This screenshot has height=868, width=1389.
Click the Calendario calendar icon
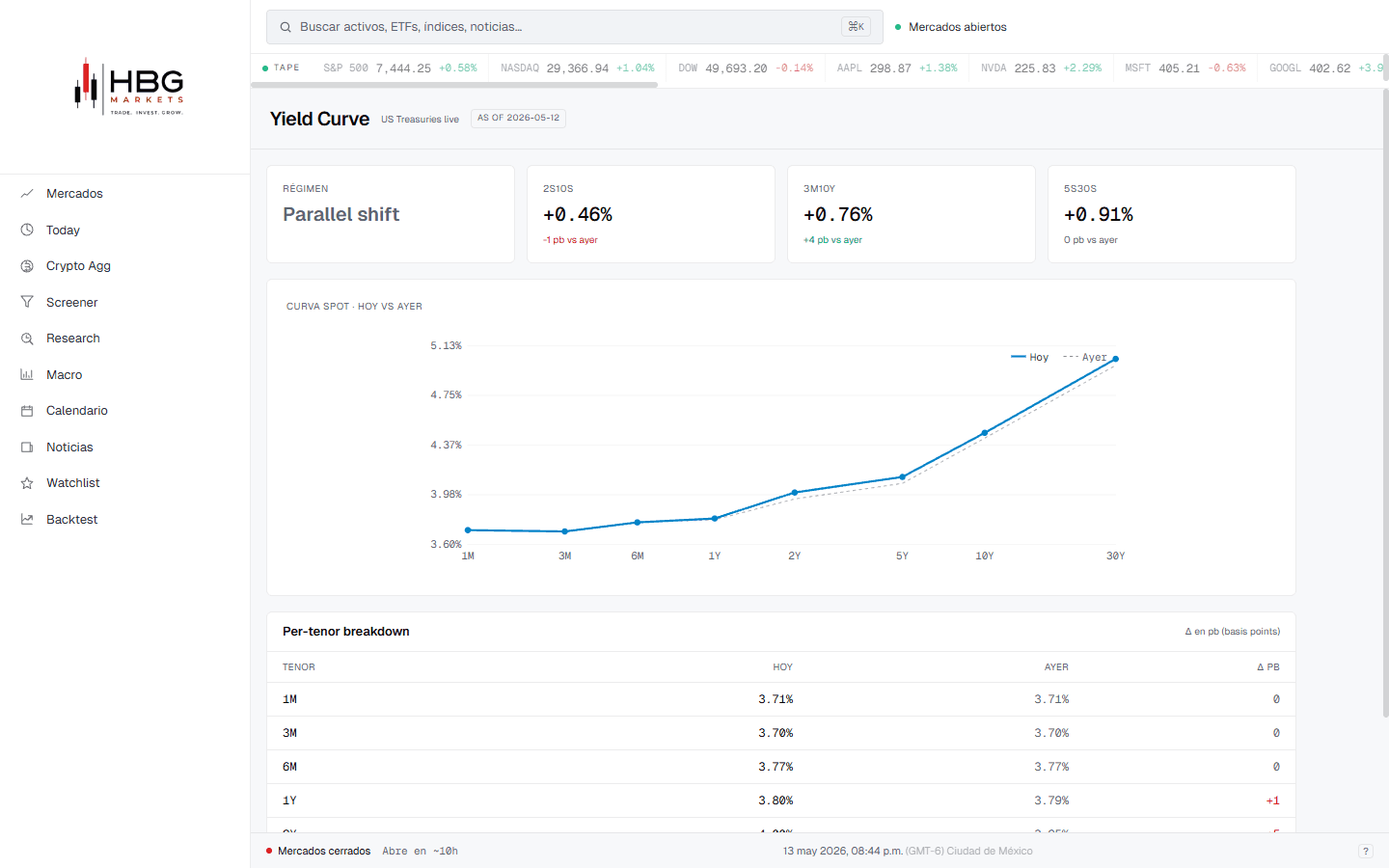click(27, 411)
